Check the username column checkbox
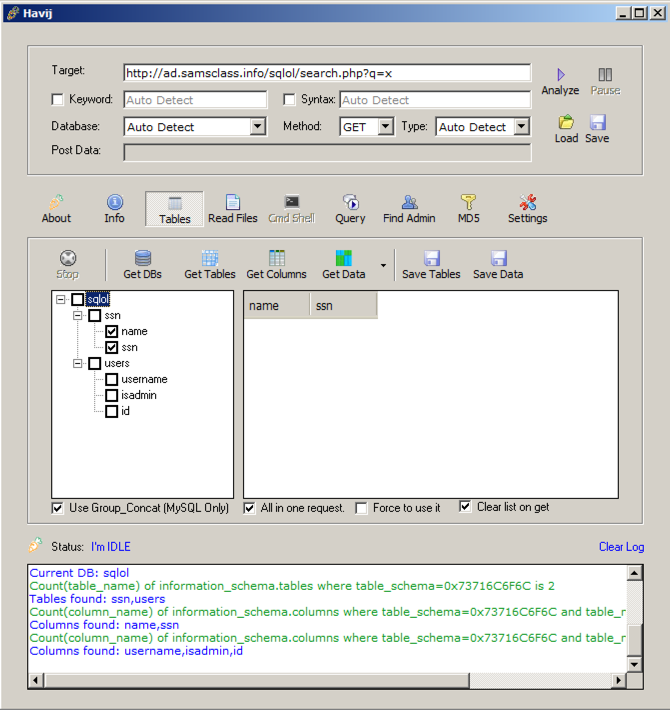 [x=111, y=379]
